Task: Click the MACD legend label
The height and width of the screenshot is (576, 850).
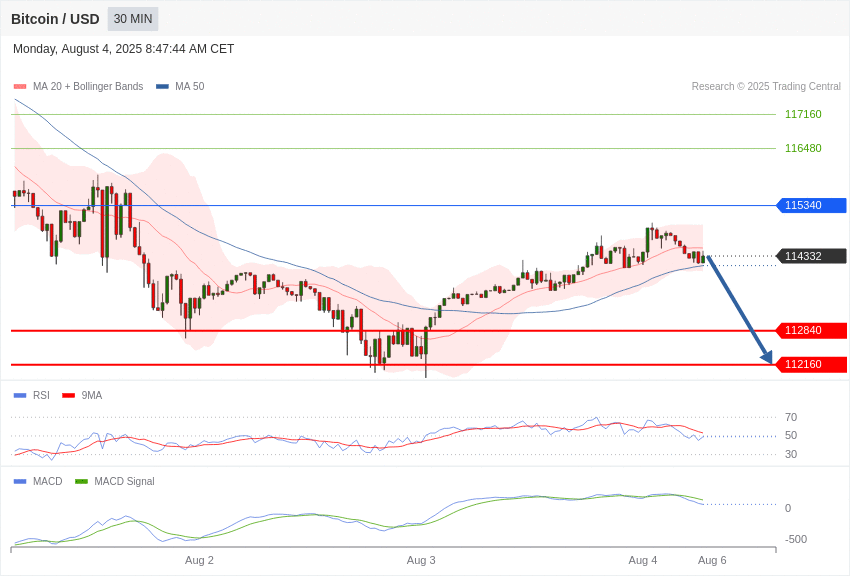Action: [48, 481]
